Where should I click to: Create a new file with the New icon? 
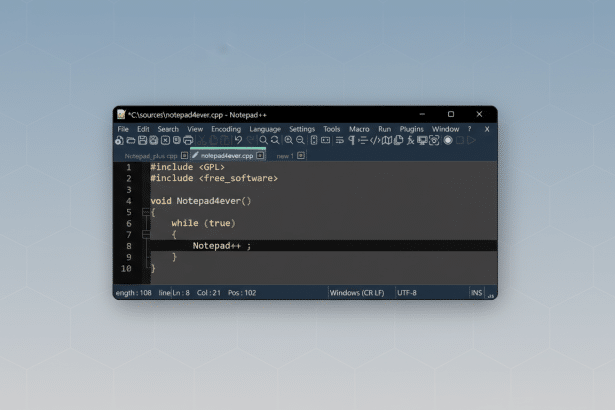pyautogui.click(x=119, y=140)
